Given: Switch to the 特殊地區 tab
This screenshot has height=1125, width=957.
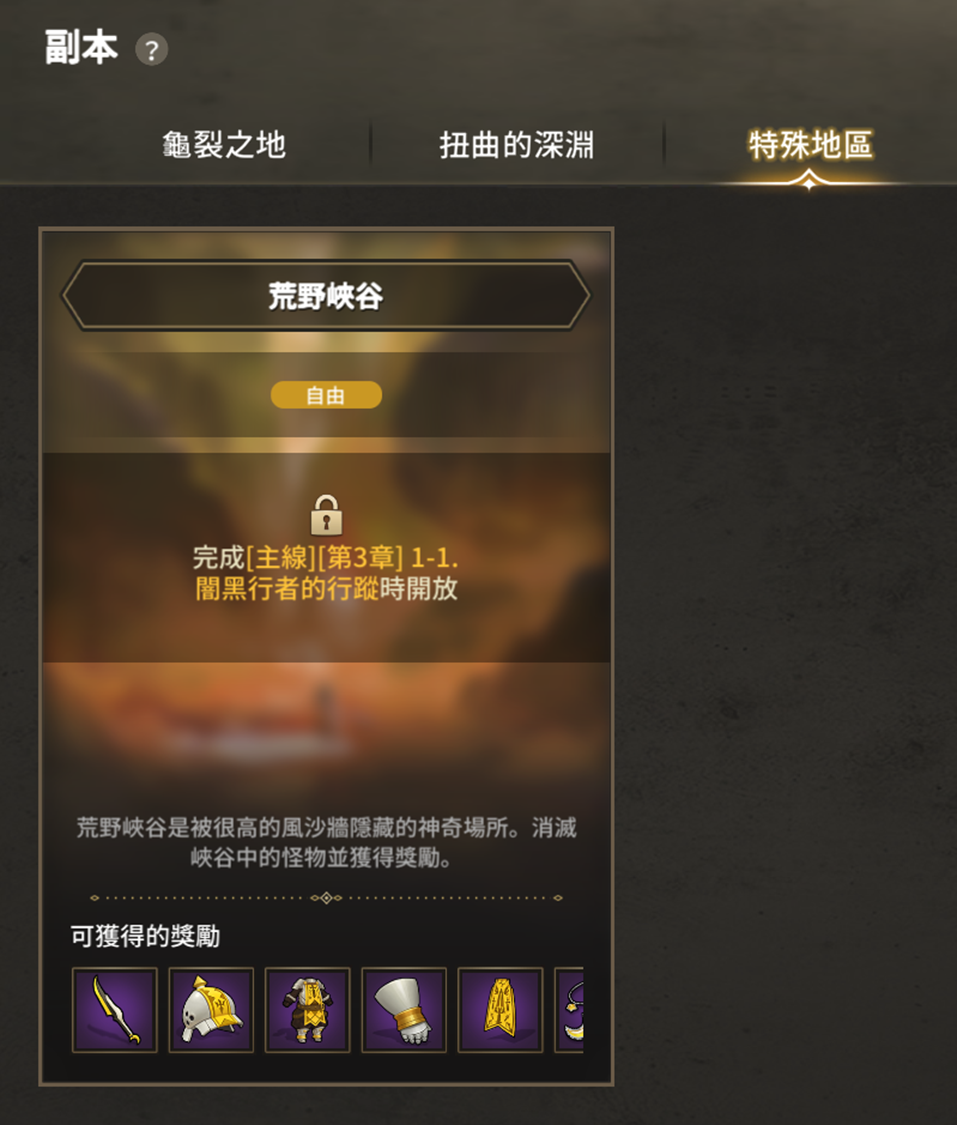Looking at the screenshot, I should (811, 145).
